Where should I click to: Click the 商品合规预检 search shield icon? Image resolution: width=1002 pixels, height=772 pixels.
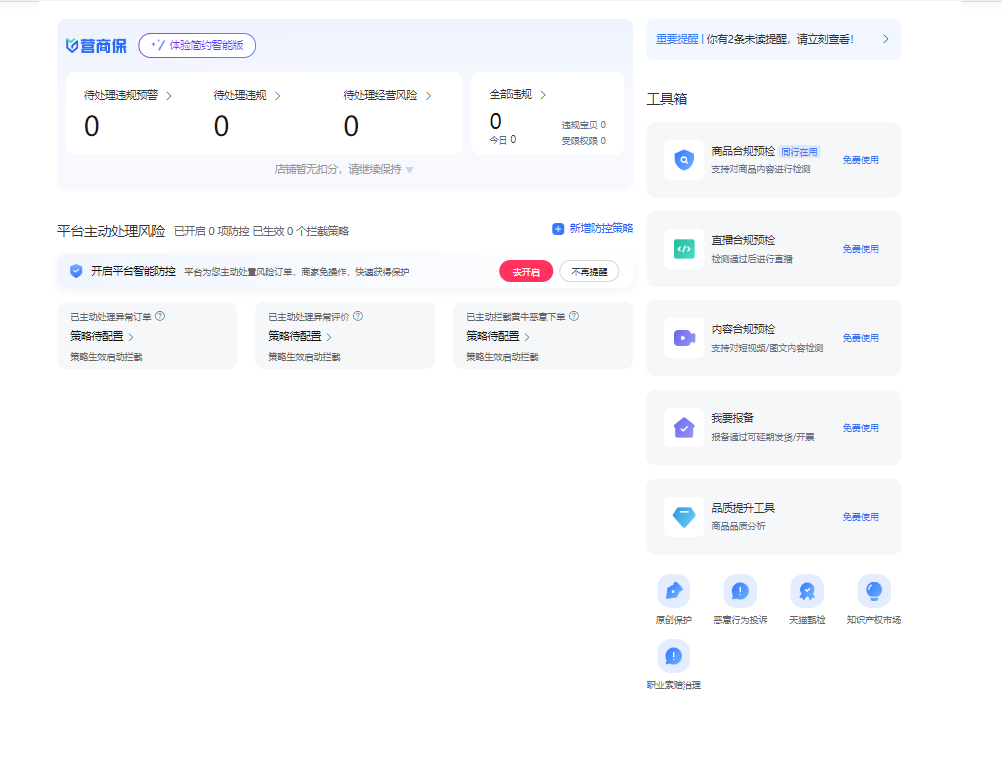683,160
